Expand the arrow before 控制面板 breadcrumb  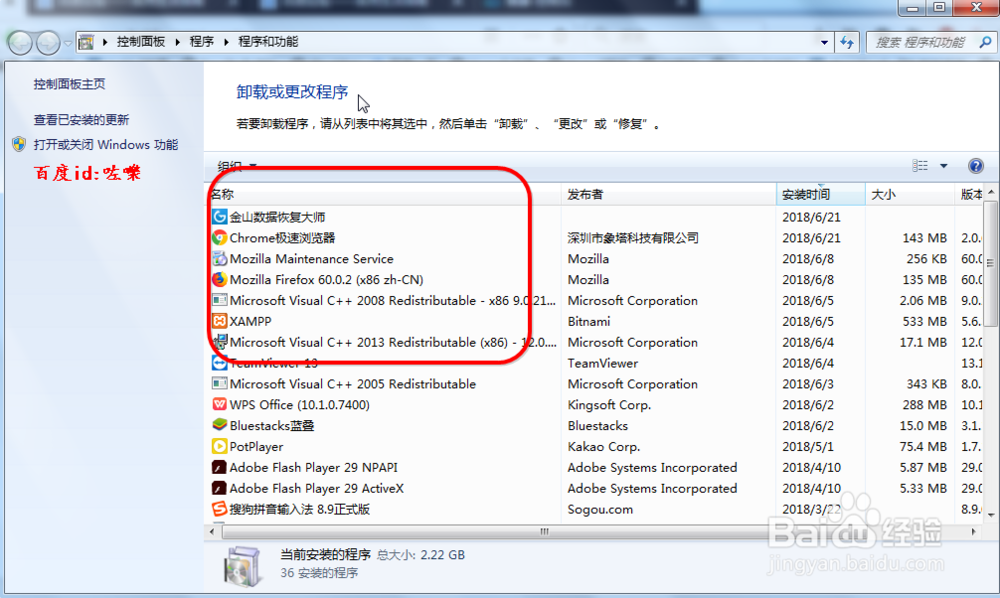[105, 42]
